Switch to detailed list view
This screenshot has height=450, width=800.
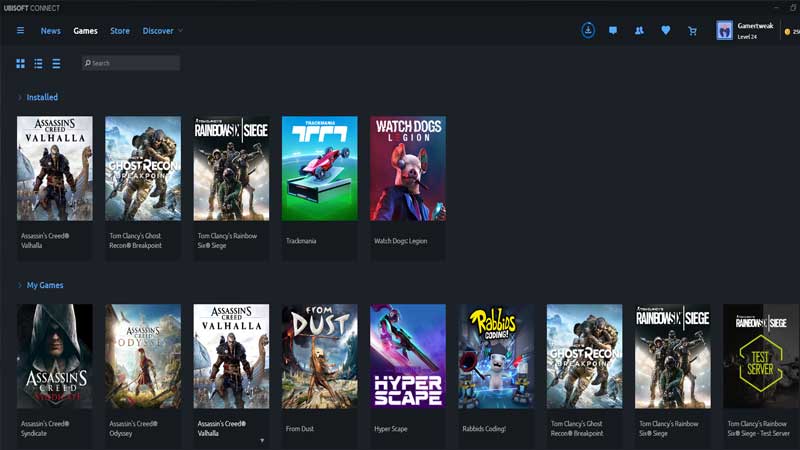38,63
